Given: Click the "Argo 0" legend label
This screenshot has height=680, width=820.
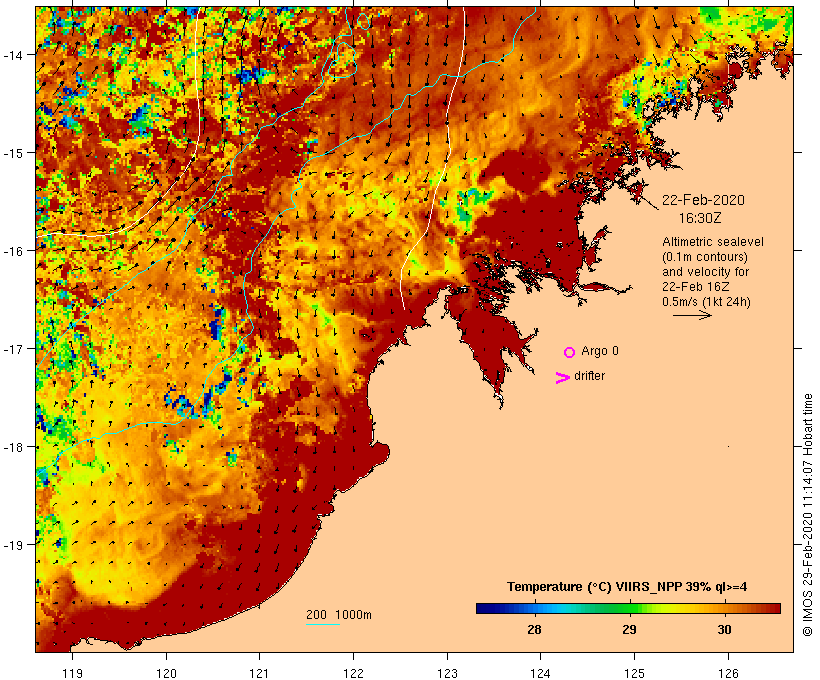Looking at the screenshot, I should (x=600, y=351).
